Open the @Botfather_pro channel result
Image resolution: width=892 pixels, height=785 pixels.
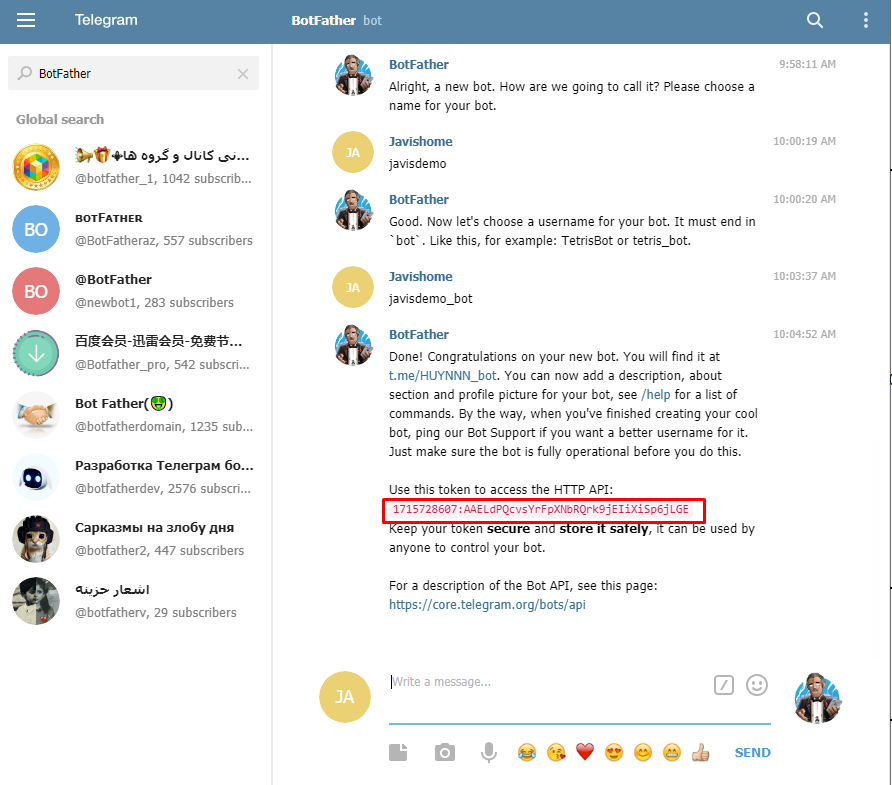pos(133,353)
